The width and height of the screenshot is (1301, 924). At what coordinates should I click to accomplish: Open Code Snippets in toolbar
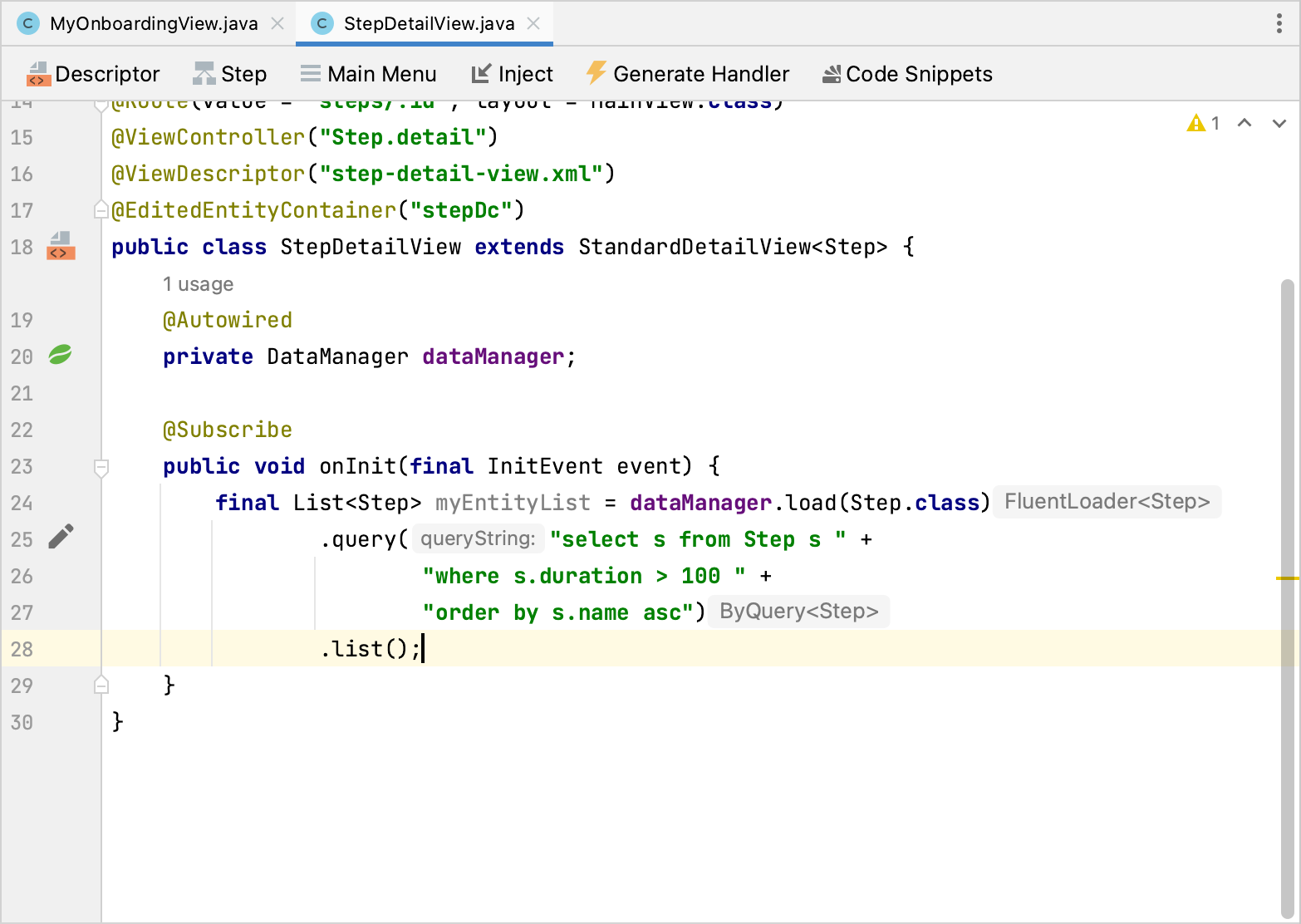pos(907,74)
